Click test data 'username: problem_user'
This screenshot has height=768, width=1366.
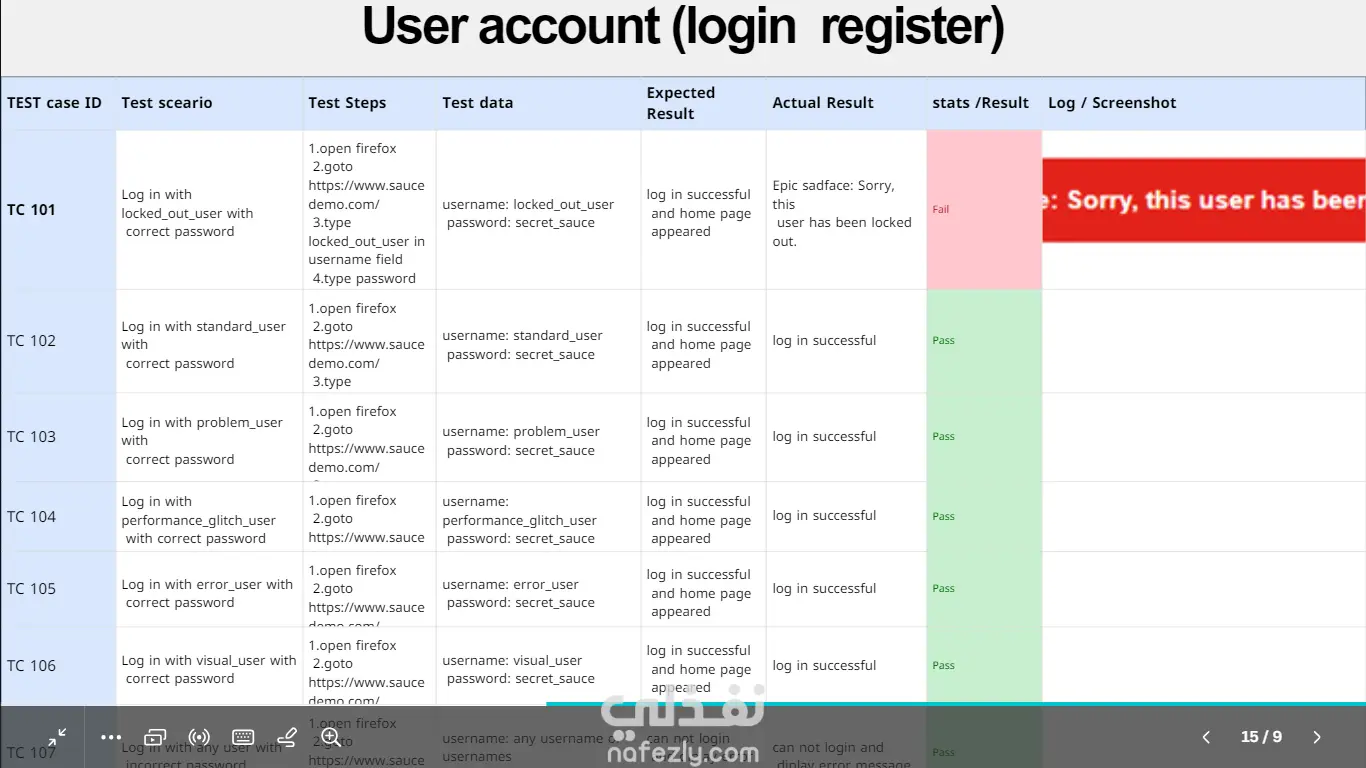pyautogui.click(x=521, y=432)
